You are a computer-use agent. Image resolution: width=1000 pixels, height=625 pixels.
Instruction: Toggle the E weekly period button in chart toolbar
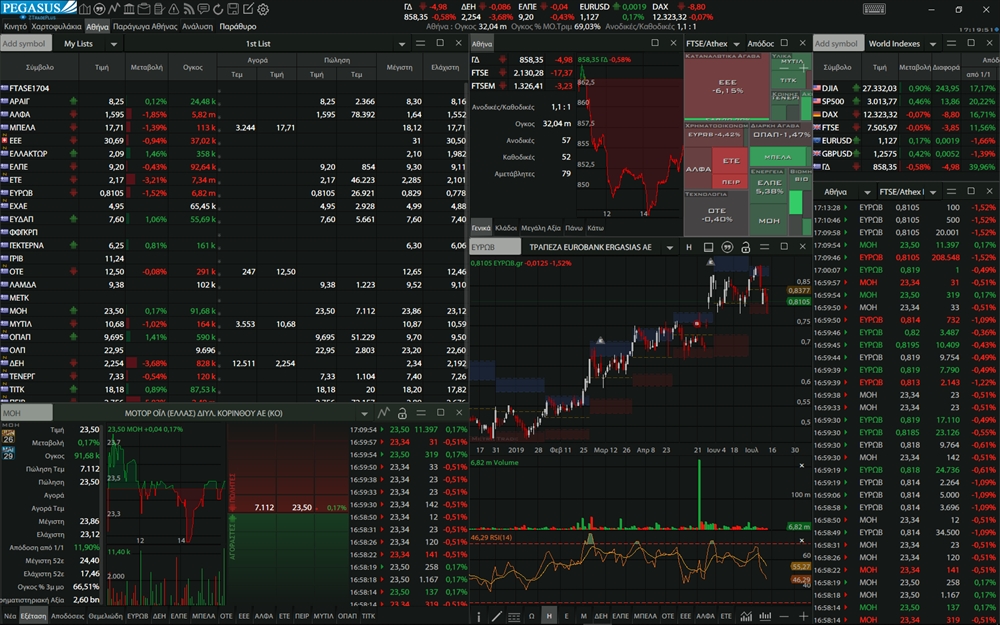coord(566,616)
